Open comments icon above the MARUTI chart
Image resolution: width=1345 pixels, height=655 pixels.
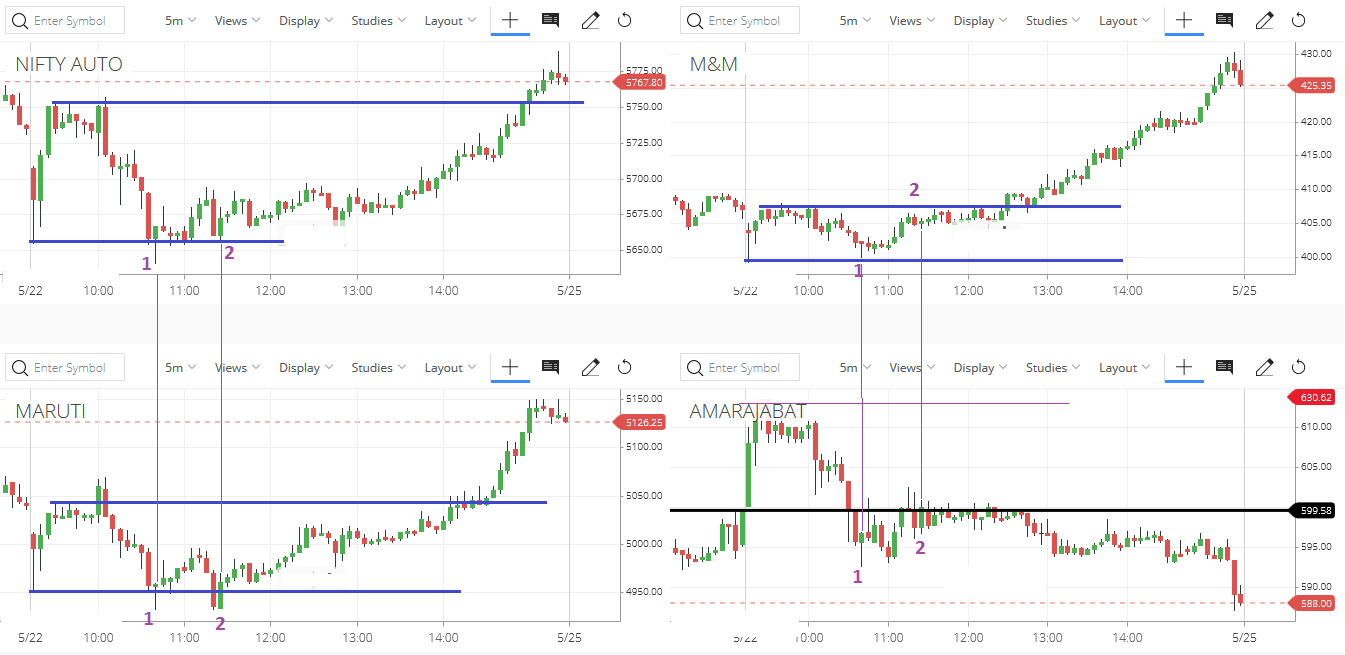pyautogui.click(x=550, y=367)
